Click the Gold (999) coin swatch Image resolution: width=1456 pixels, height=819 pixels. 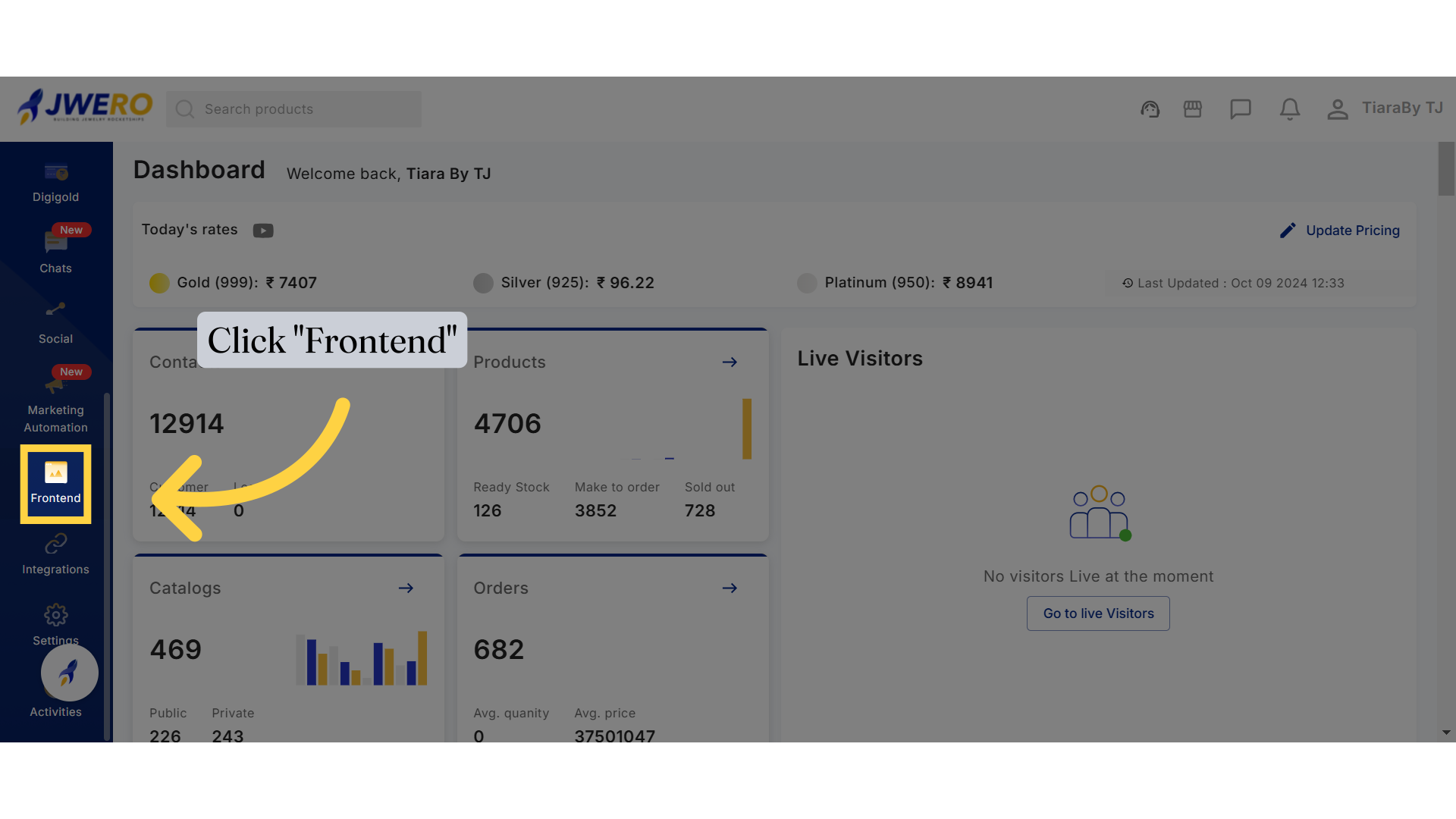(x=159, y=283)
